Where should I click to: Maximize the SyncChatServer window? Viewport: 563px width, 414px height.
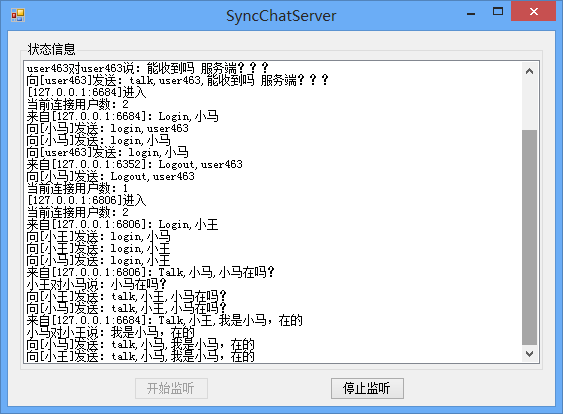pos(498,11)
